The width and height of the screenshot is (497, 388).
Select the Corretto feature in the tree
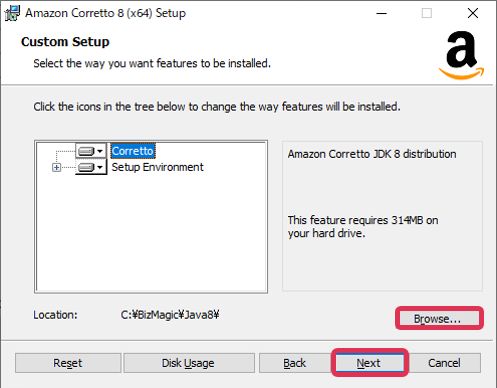point(133,151)
